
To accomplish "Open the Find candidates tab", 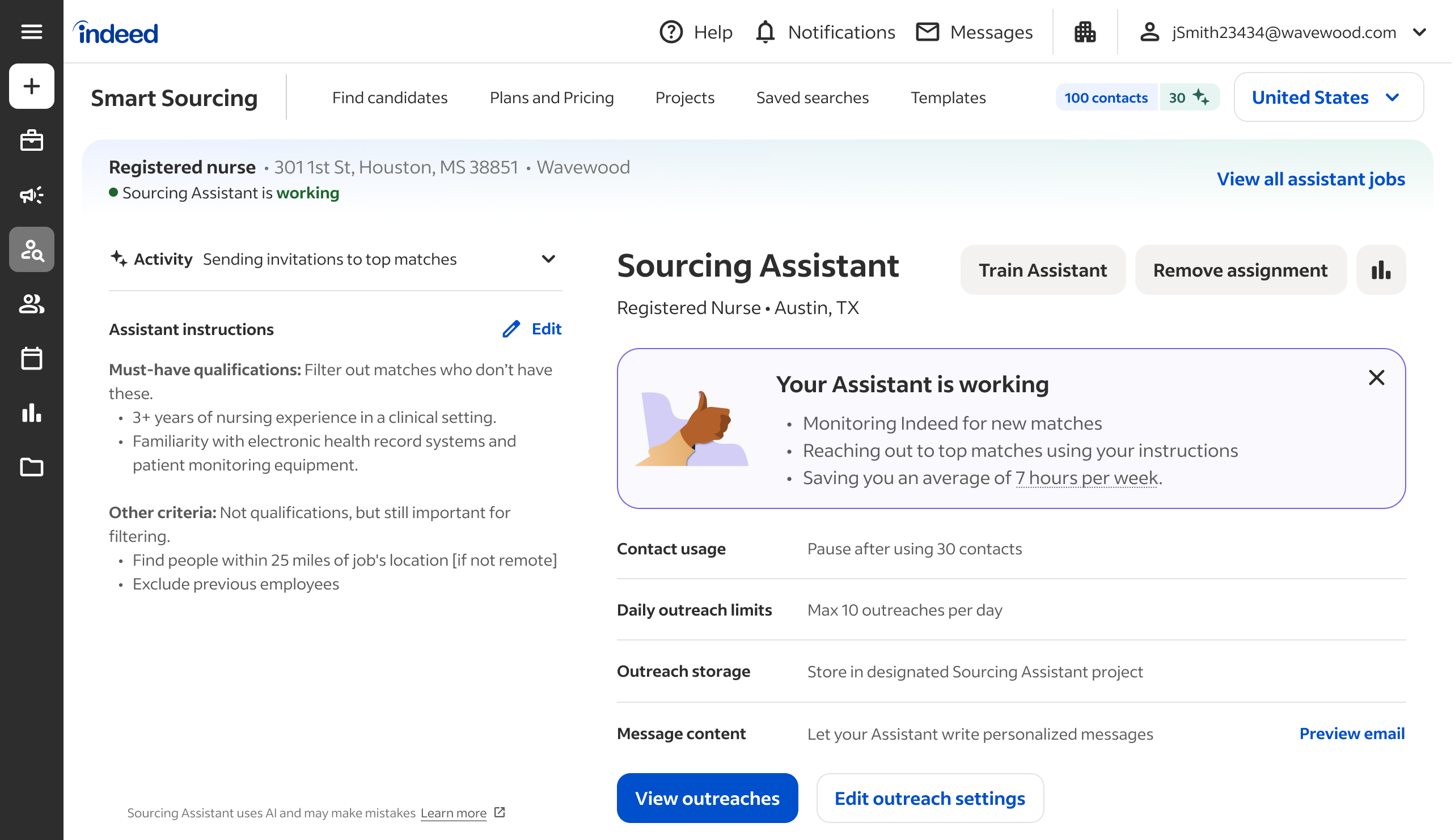I will pos(390,97).
